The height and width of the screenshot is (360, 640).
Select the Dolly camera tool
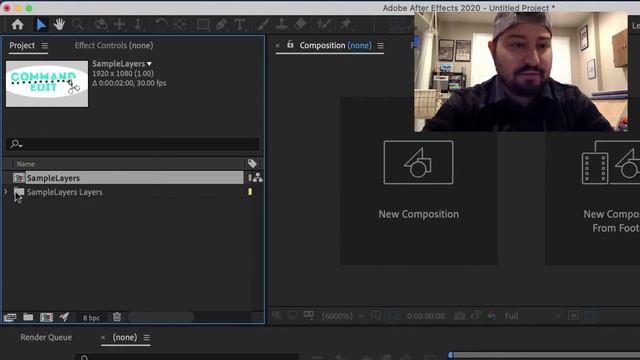pyautogui.click(x=138, y=25)
